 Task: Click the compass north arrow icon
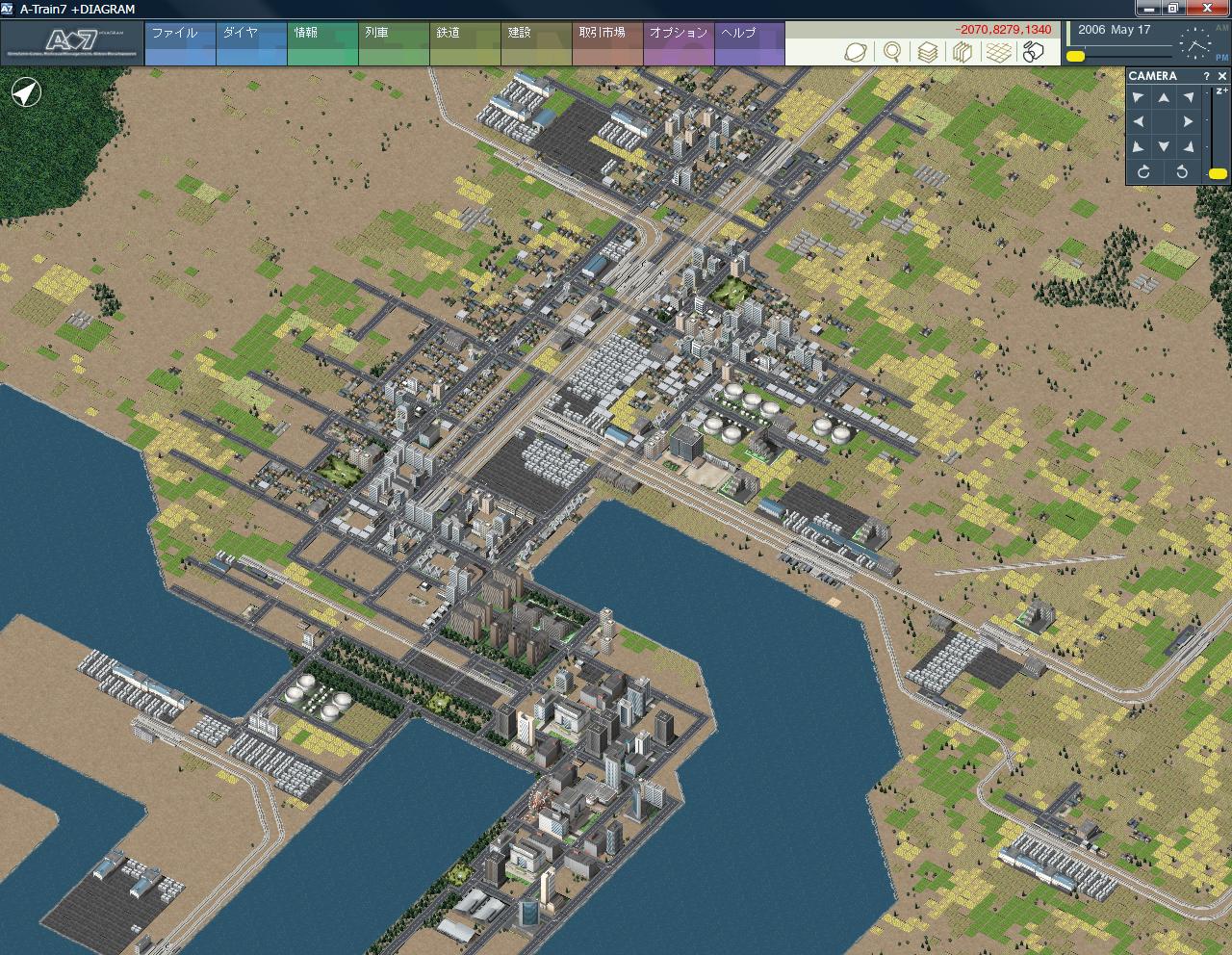click(26, 93)
